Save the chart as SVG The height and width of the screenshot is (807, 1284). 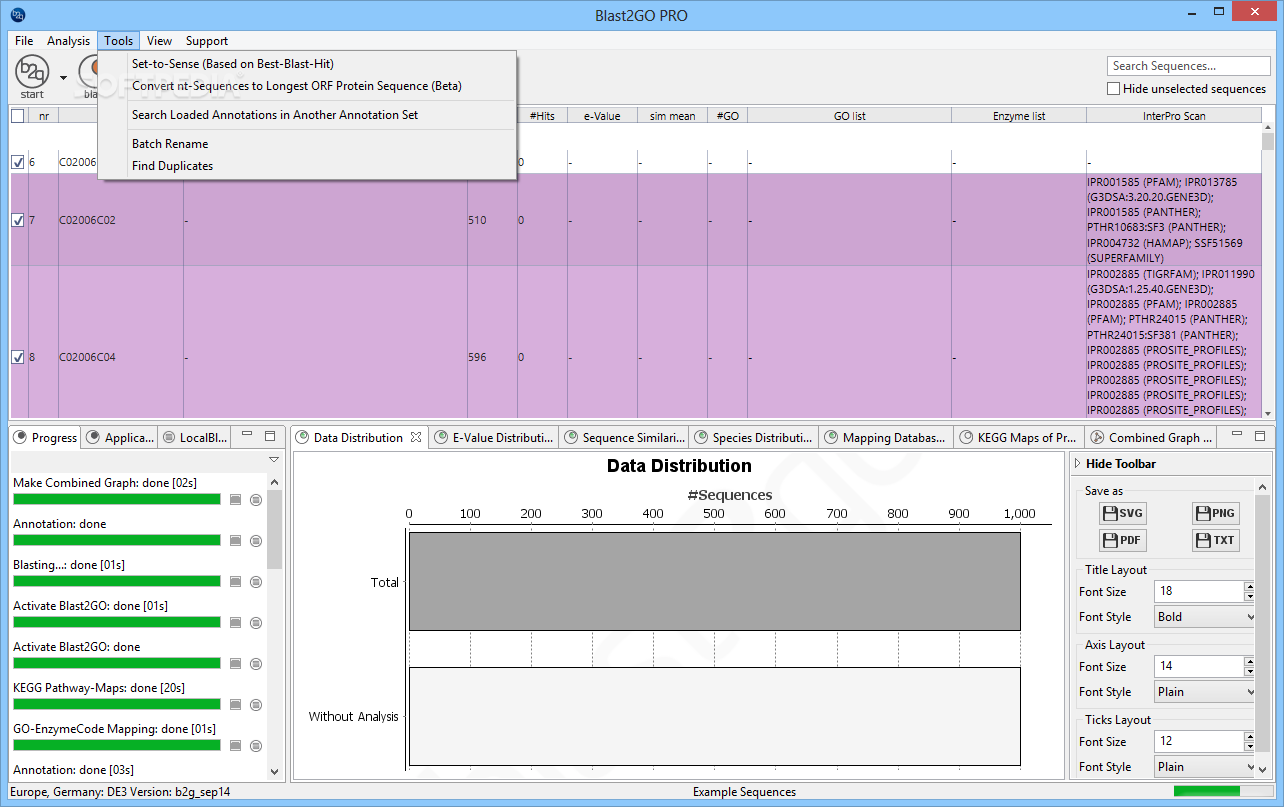click(1121, 514)
